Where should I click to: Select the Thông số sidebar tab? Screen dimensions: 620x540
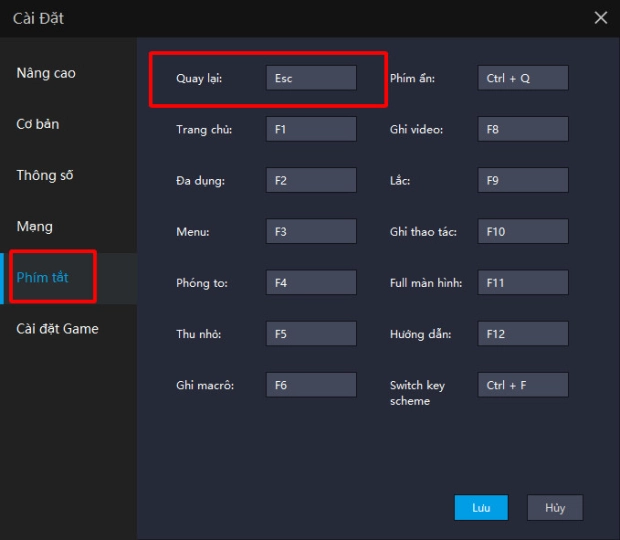click(x=45, y=175)
